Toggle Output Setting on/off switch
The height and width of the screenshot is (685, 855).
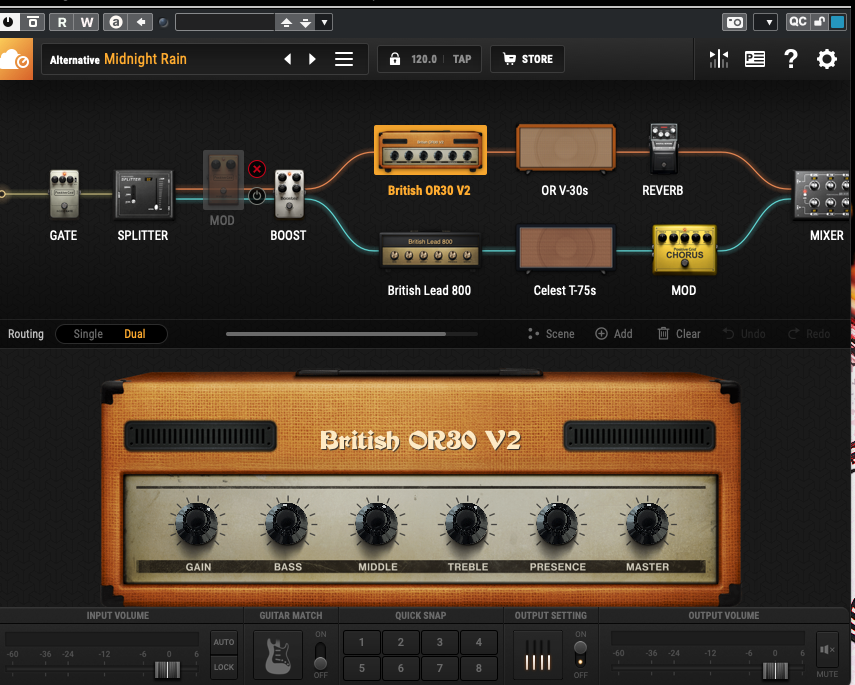point(581,654)
